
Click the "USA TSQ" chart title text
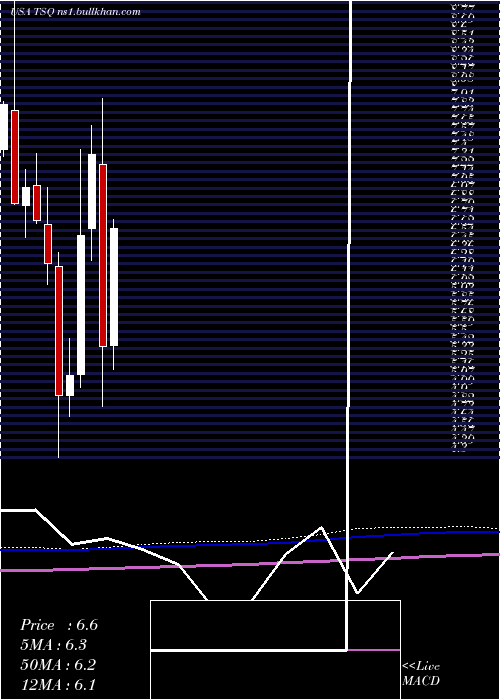pos(32,12)
